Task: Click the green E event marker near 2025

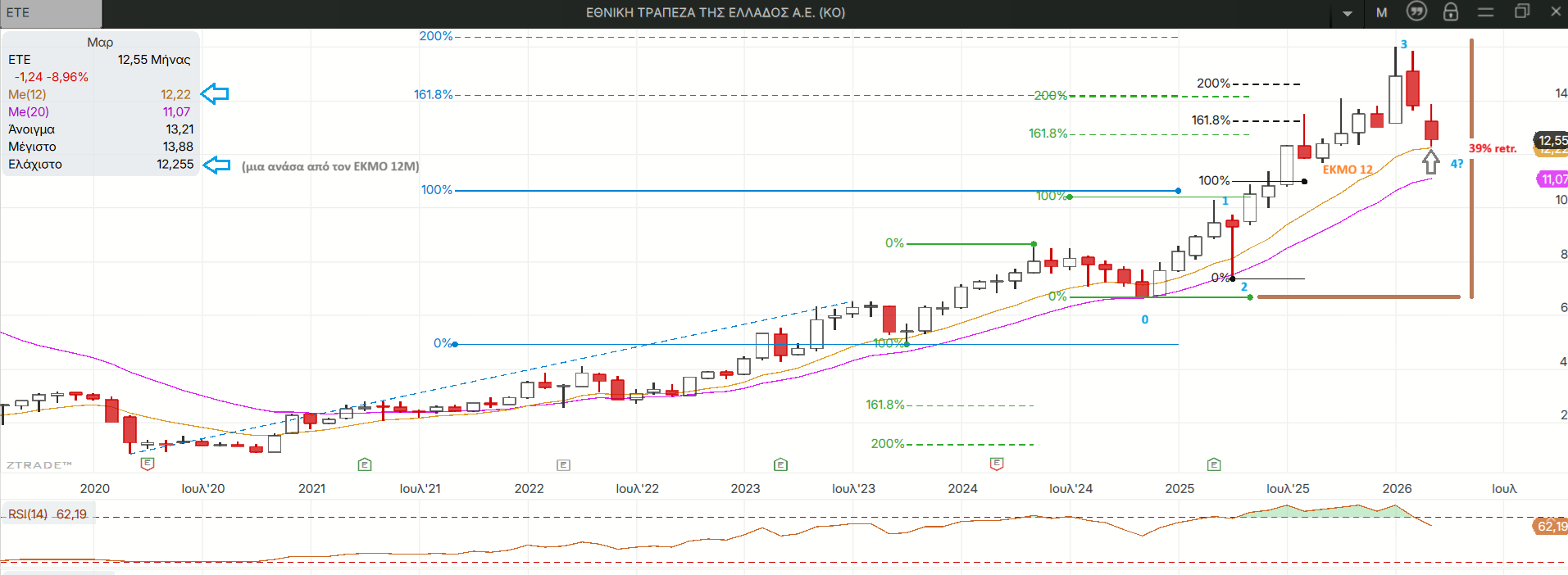Action: (x=1214, y=464)
